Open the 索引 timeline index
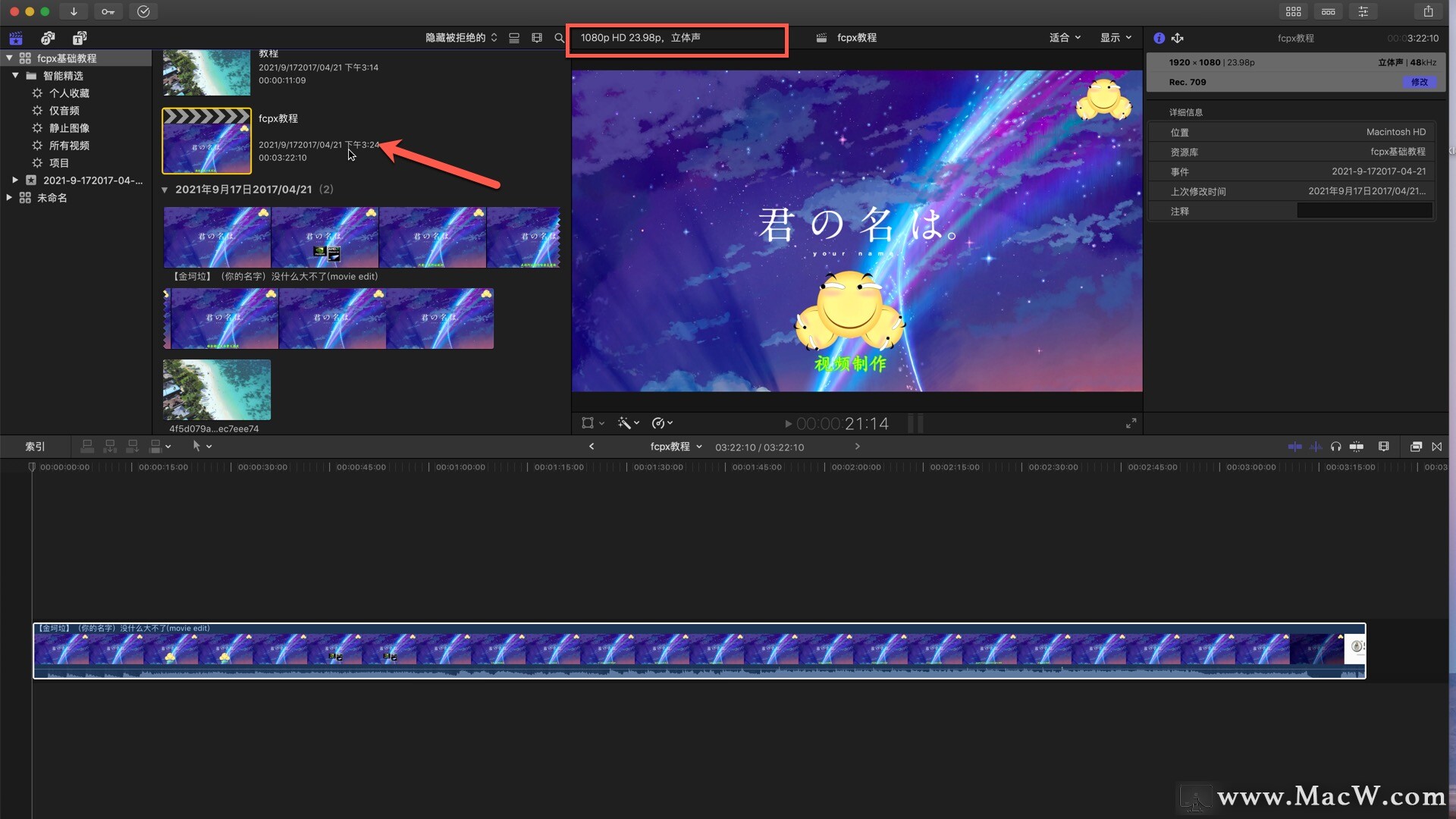The width and height of the screenshot is (1456, 819). [35, 447]
